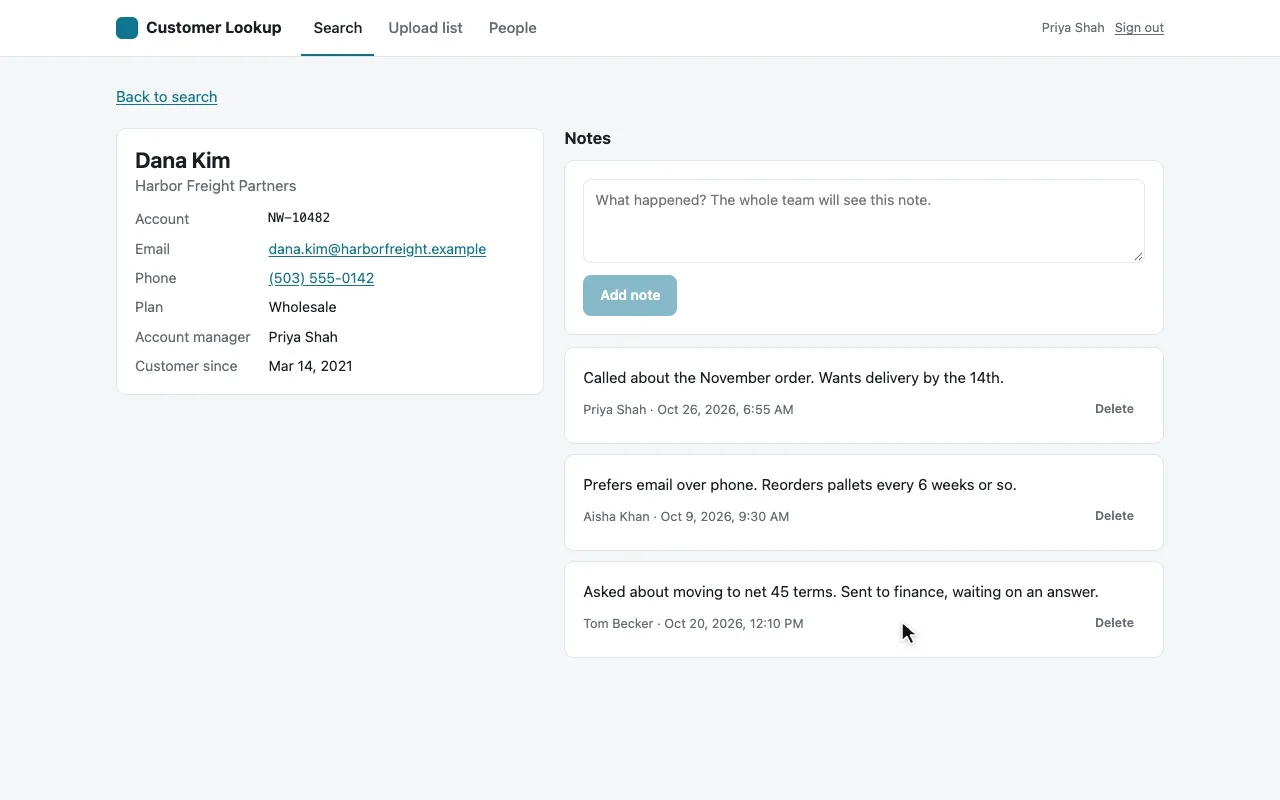Click the customer name Dana Kim heading

(x=183, y=160)
